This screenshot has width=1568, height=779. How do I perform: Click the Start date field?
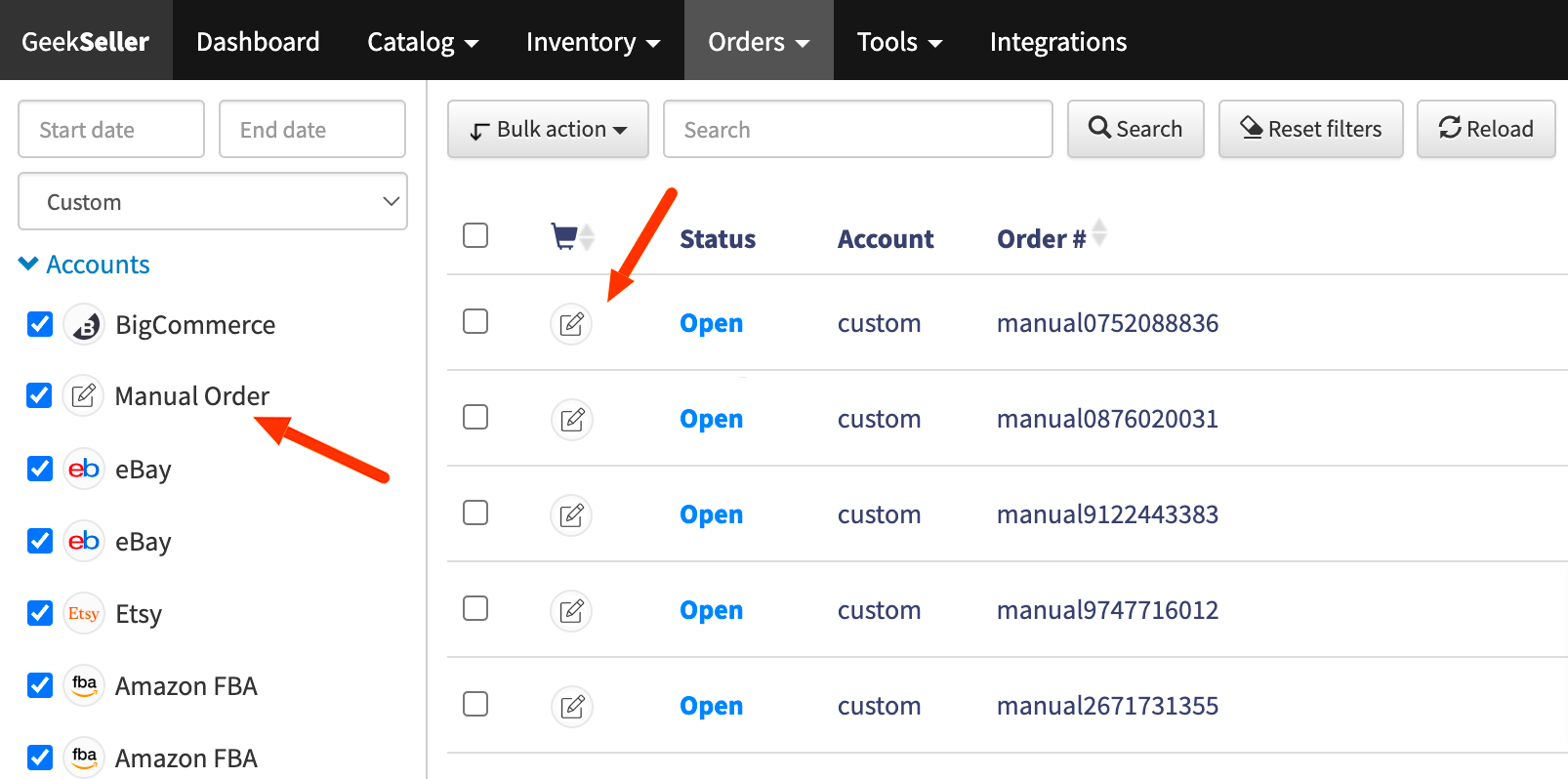click(x=111, y=129)
